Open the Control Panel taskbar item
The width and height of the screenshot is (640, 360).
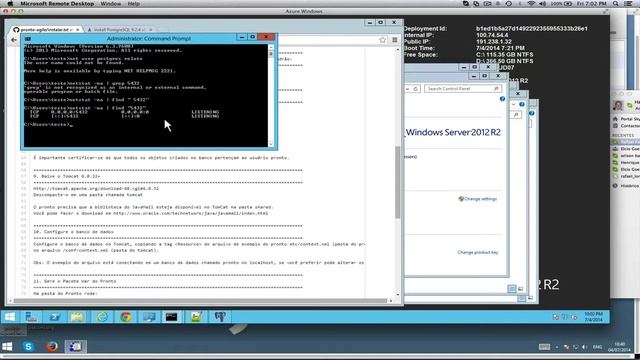(149, 317)
